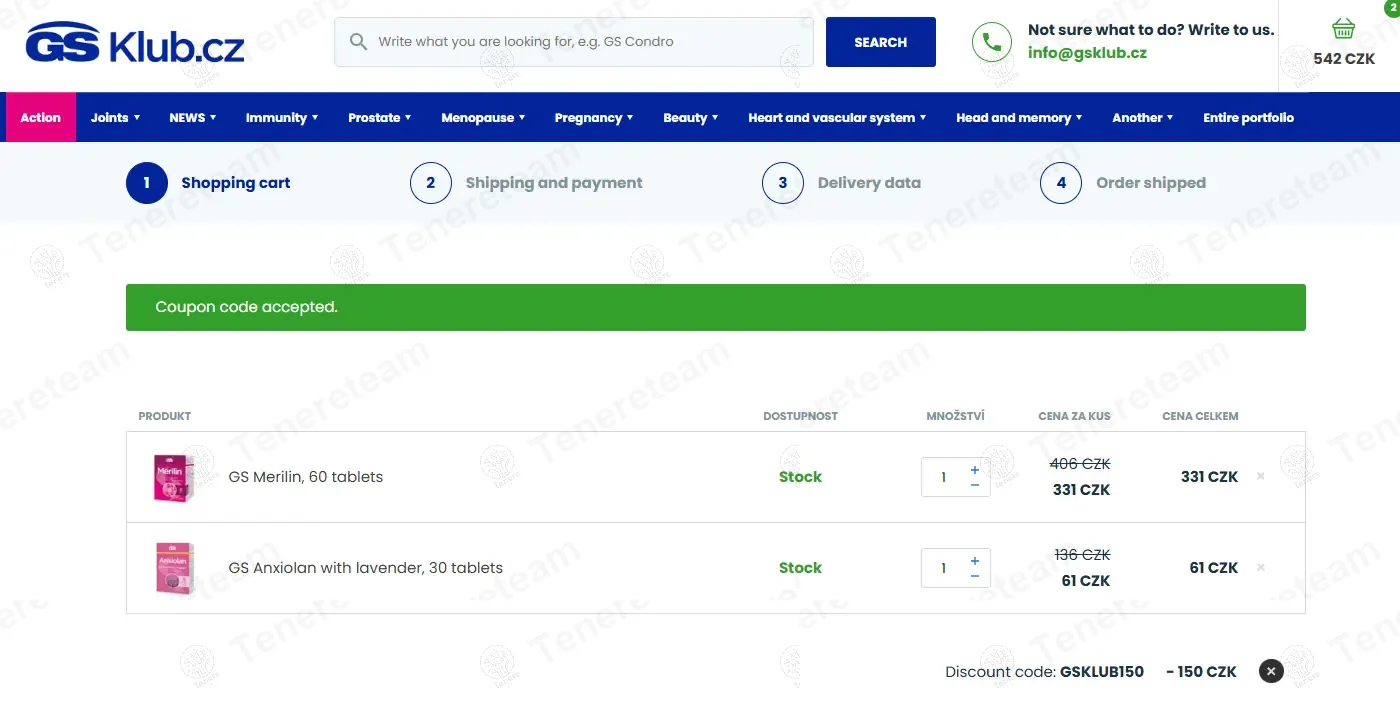Open the GS Klub.cz logo homepage
The image size is (1400, 725).
pos(135,42)
